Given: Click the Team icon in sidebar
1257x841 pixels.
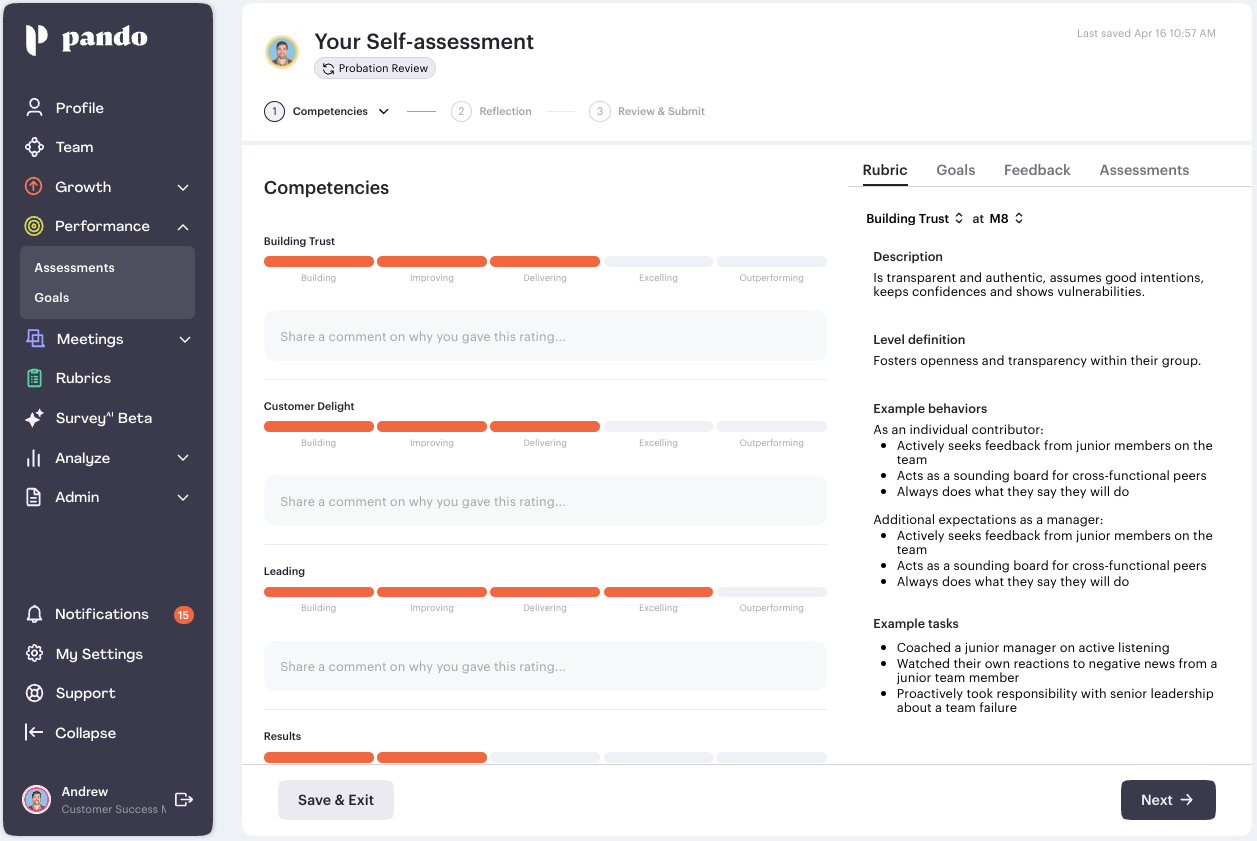Looking at the screenshot, I should (34, 147).
